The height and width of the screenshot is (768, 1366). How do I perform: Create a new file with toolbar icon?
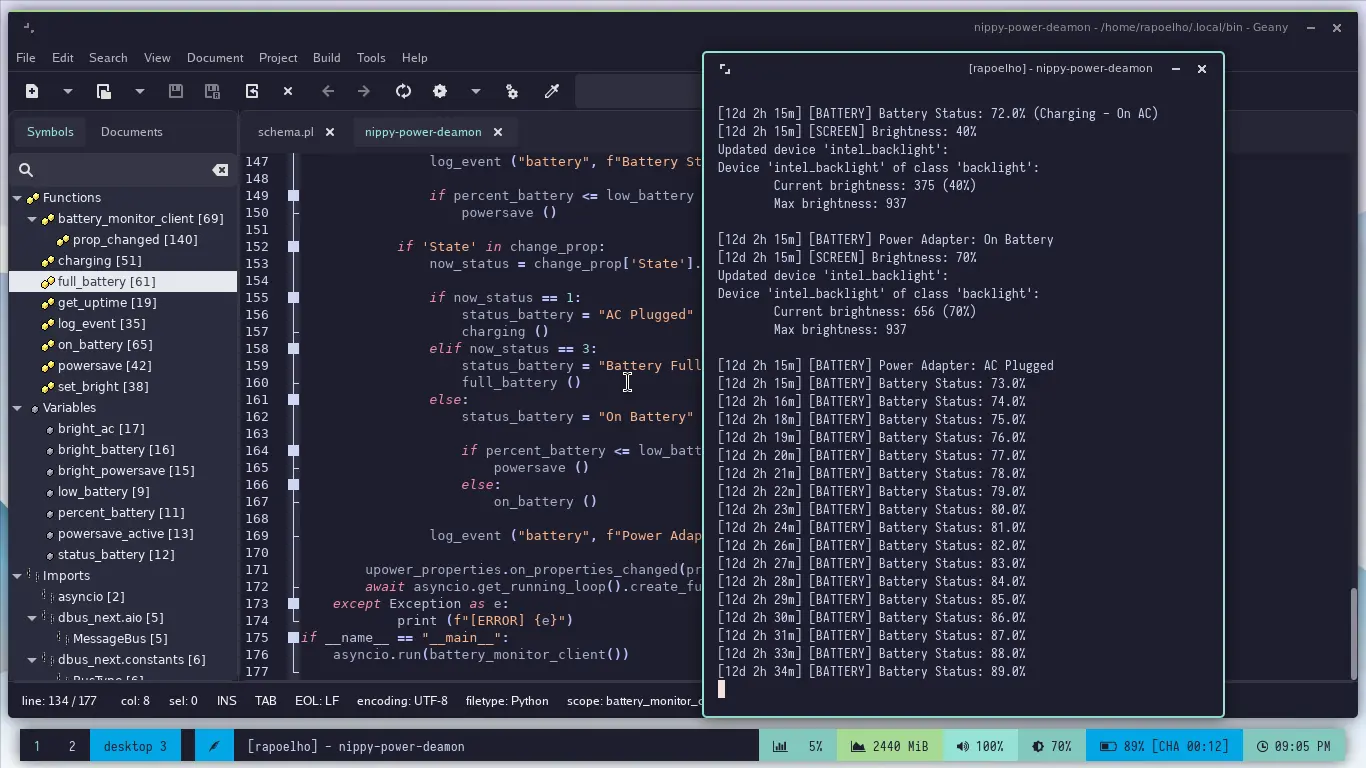coord(32,91)
